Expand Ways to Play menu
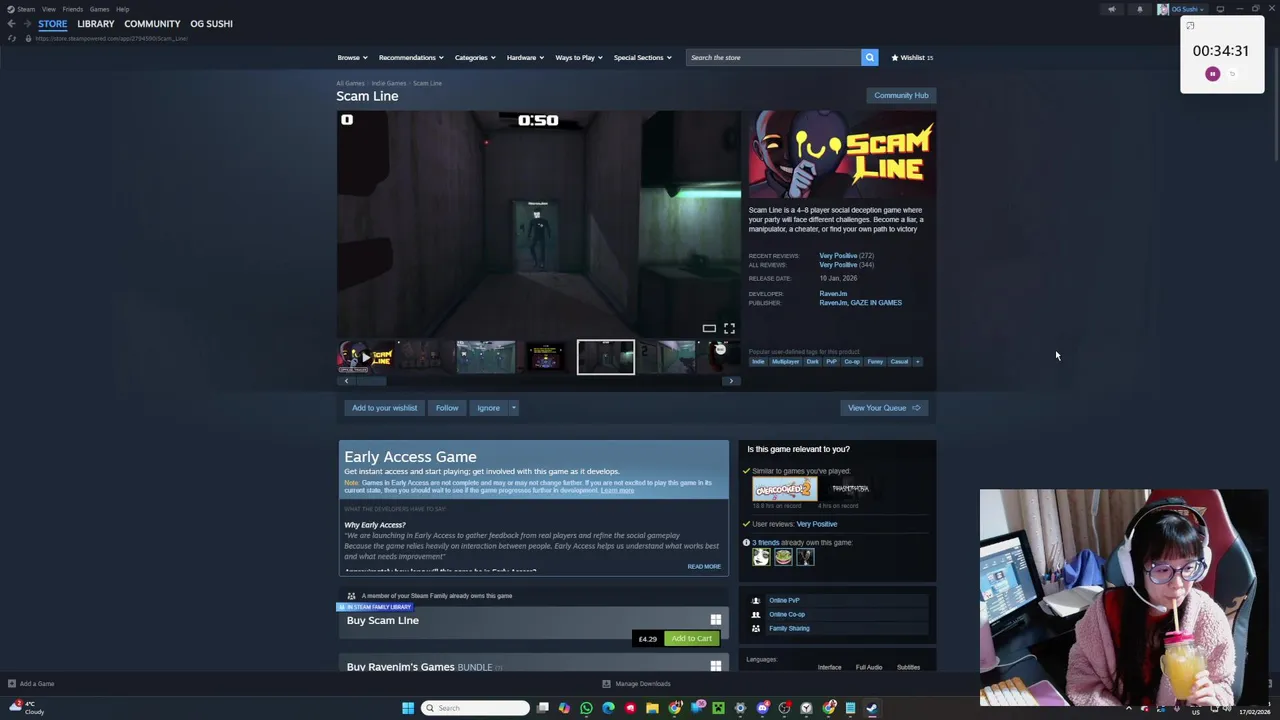1280x720 pixels. tap(579, 57)
